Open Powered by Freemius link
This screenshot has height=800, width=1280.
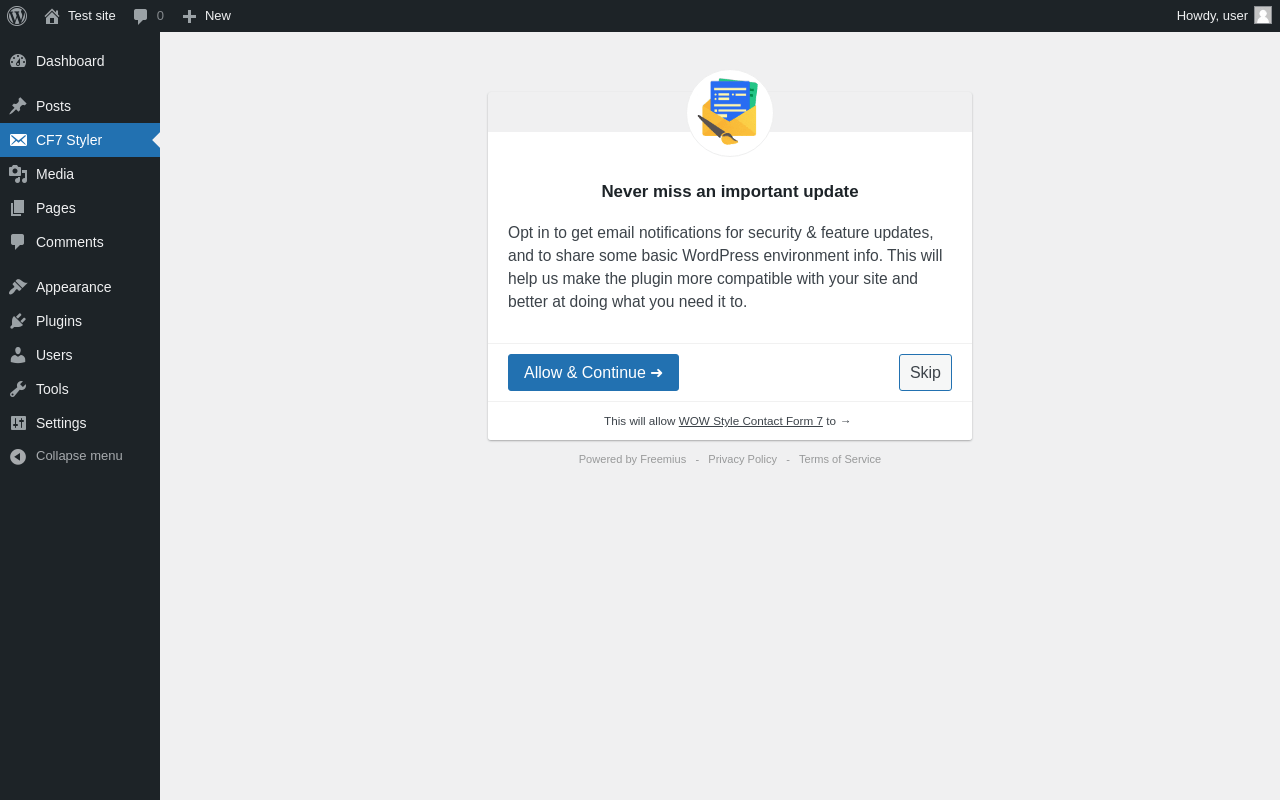point(632,459)
